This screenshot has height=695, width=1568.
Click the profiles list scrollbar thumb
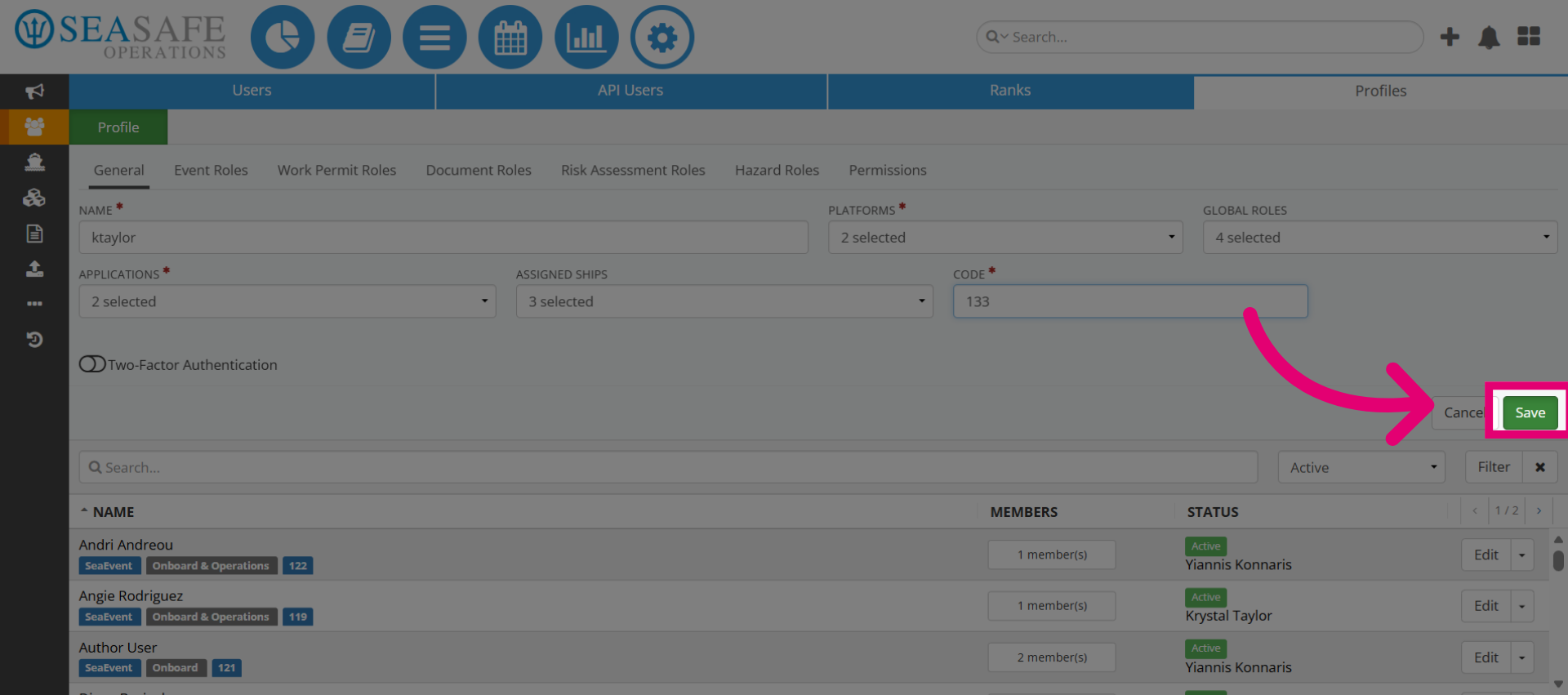coord(1558,560)
